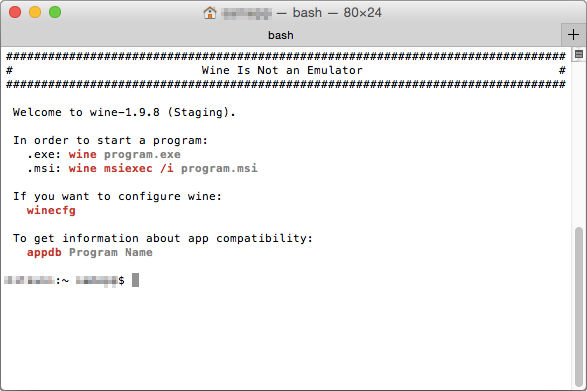Viewport: 587px width, 391px height.
Task: Click the red 'appdb' command text
Action: [44, 252]
